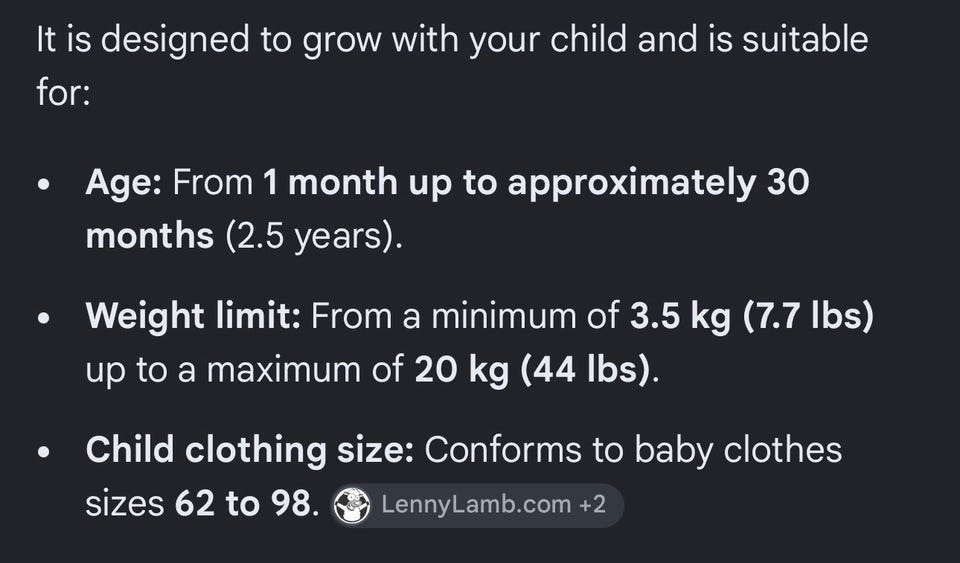Click the bold 'Age:' label
The image size is (960, 563).
(x=124, y=182)
